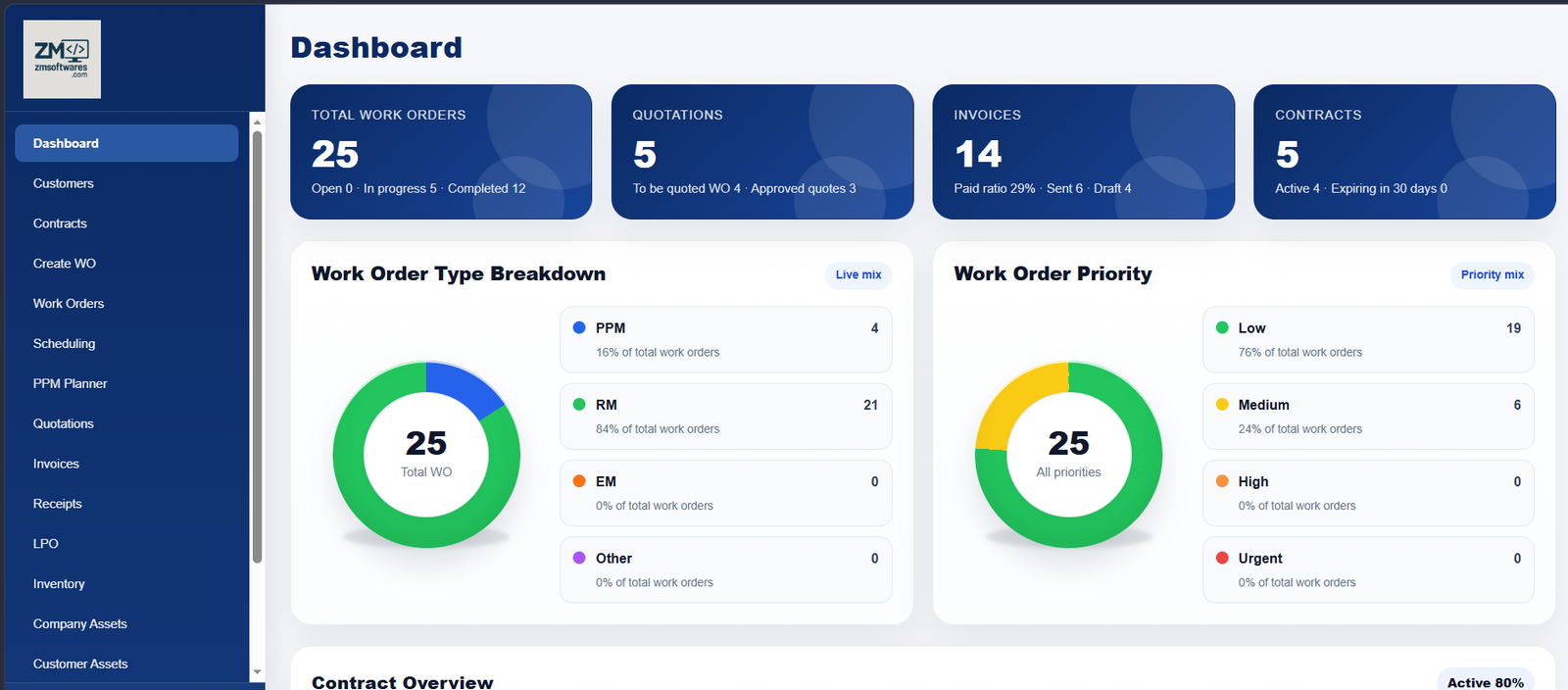Click the blue PPM color dot
Viewport: 1568px width, 690px height.
[579, 328]
